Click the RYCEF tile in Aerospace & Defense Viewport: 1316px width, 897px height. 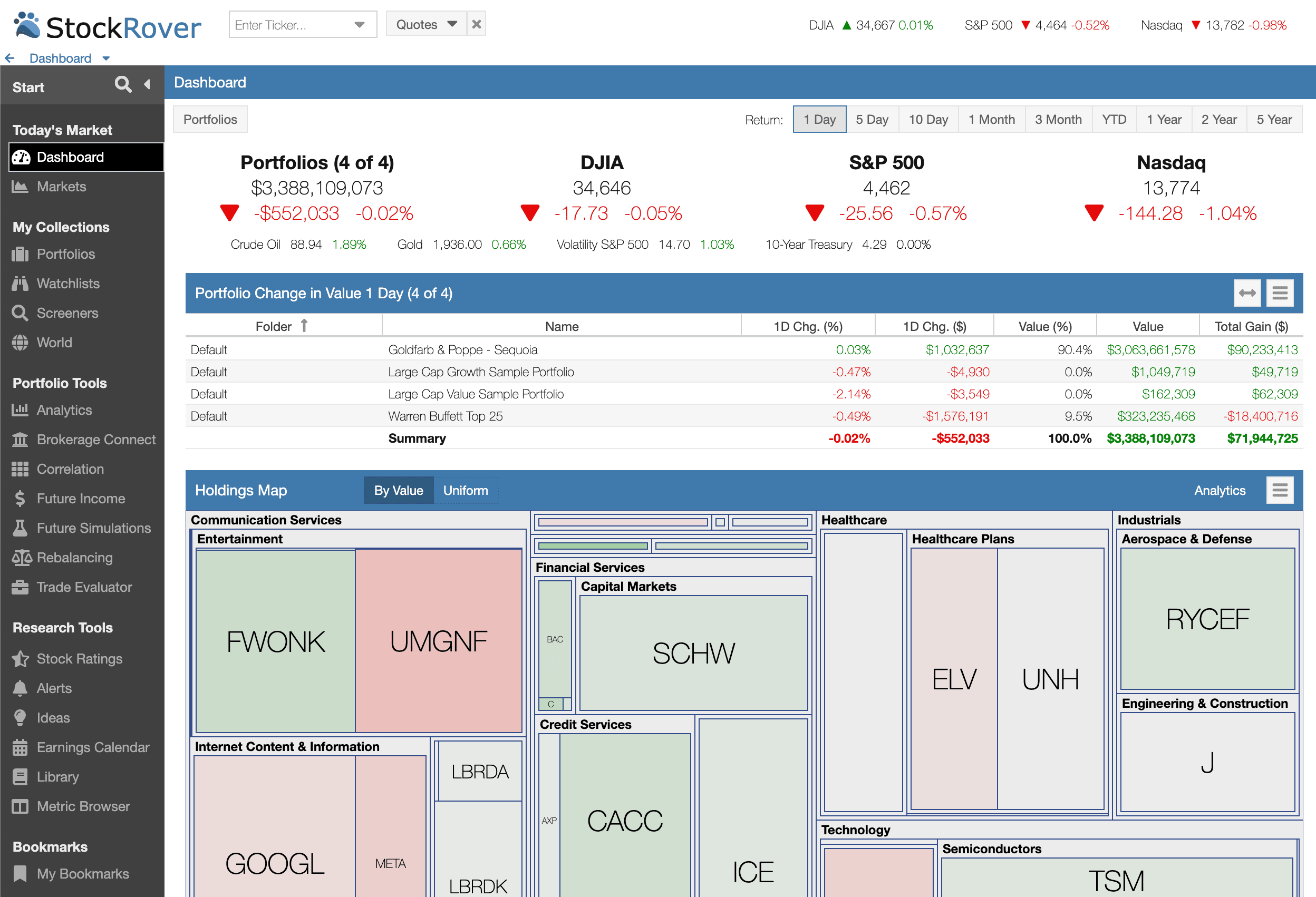point(1207,619)
